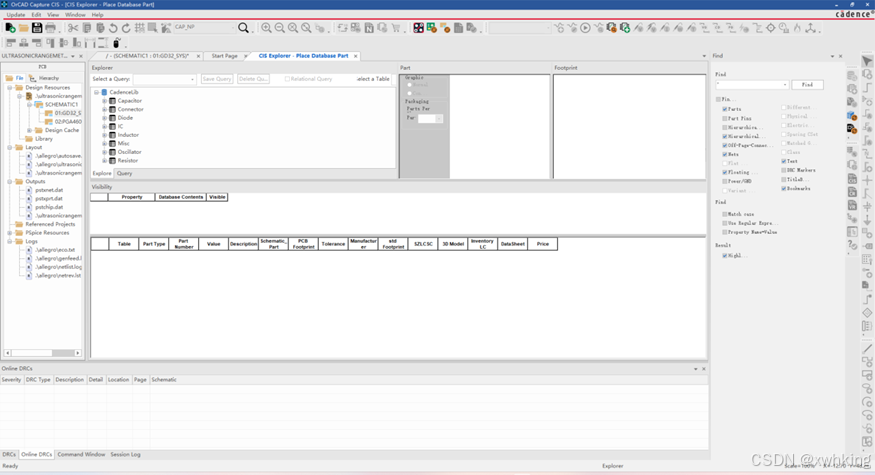
Task: Expand the PSpice Resources folder
Action: click(9, 233)
